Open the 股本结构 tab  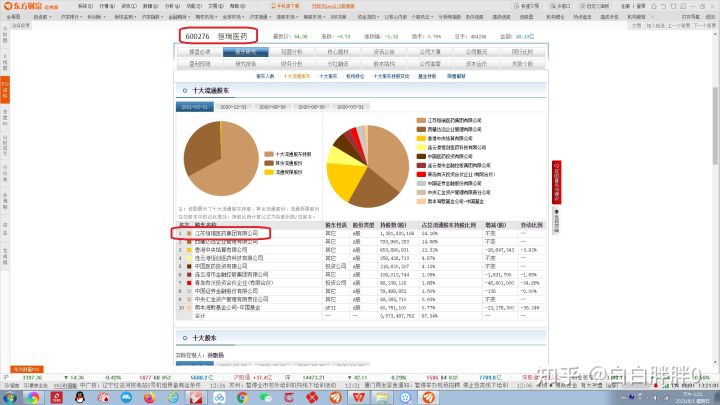pos(384,64)
